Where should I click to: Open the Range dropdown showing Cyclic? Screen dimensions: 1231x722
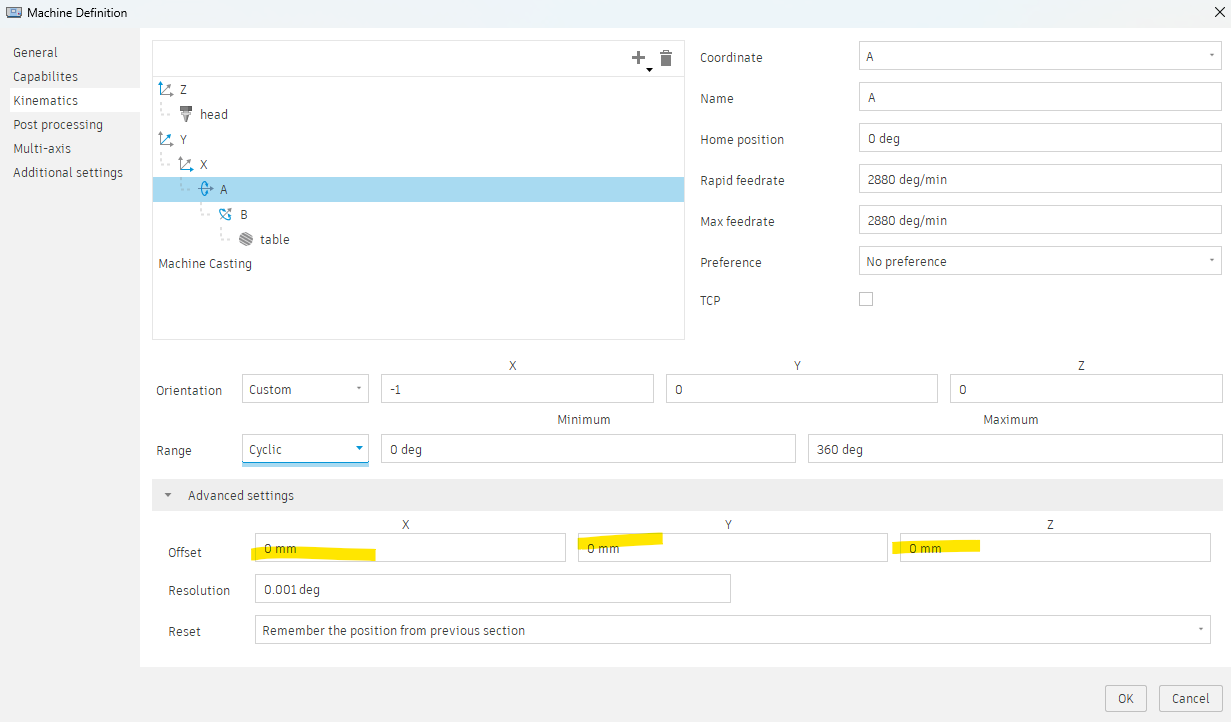tap(359, 450)
